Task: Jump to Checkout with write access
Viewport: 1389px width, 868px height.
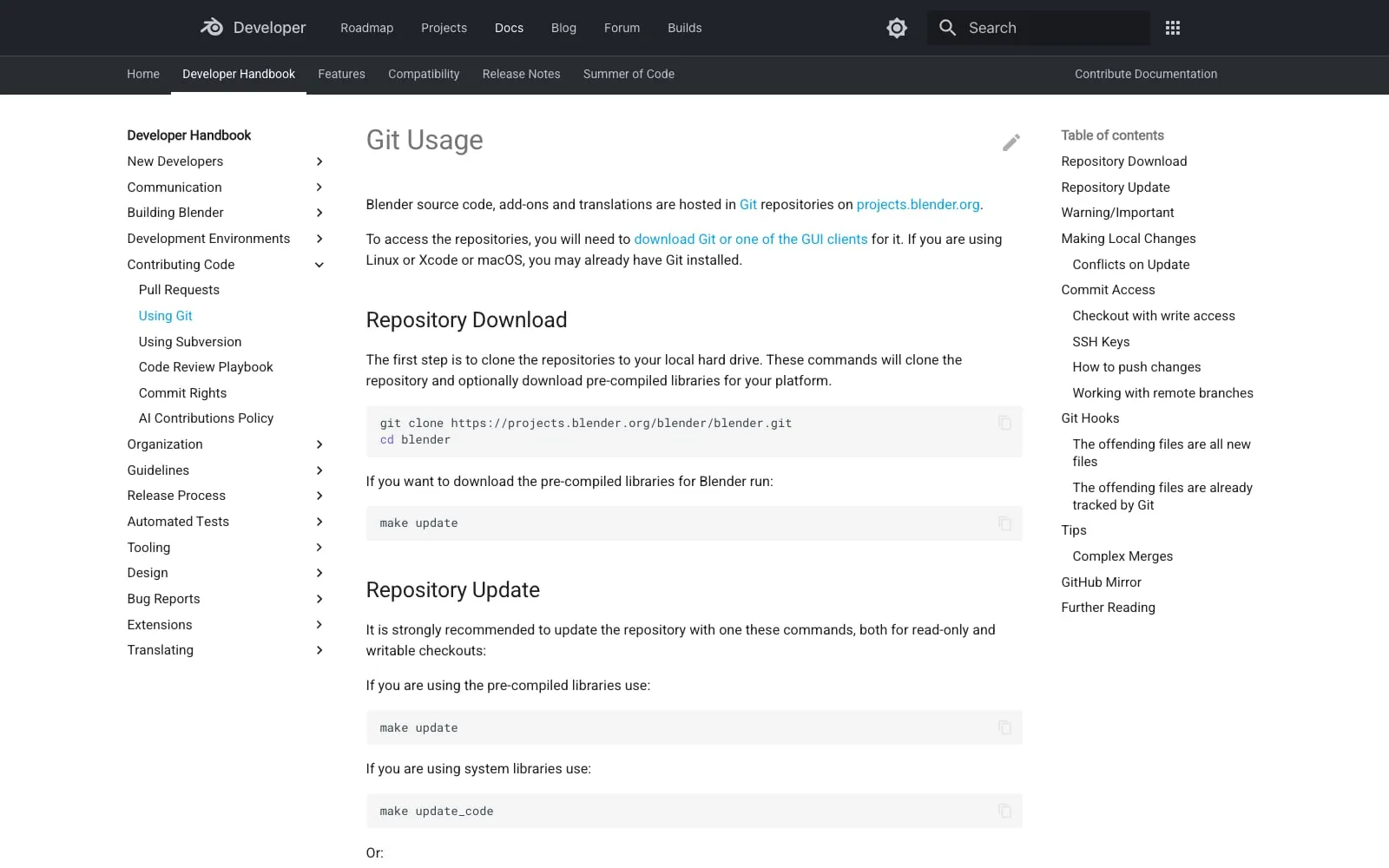Action: coord(1153,316)
